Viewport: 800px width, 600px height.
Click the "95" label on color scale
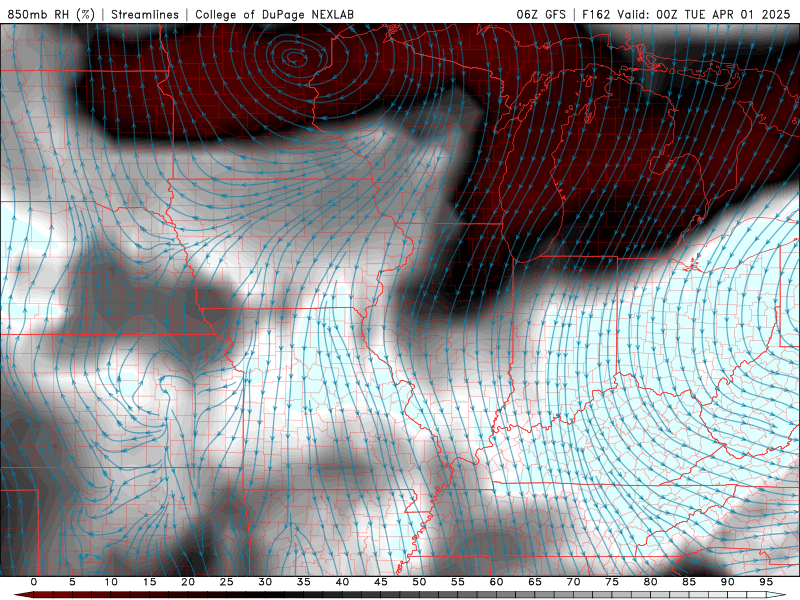766,582
